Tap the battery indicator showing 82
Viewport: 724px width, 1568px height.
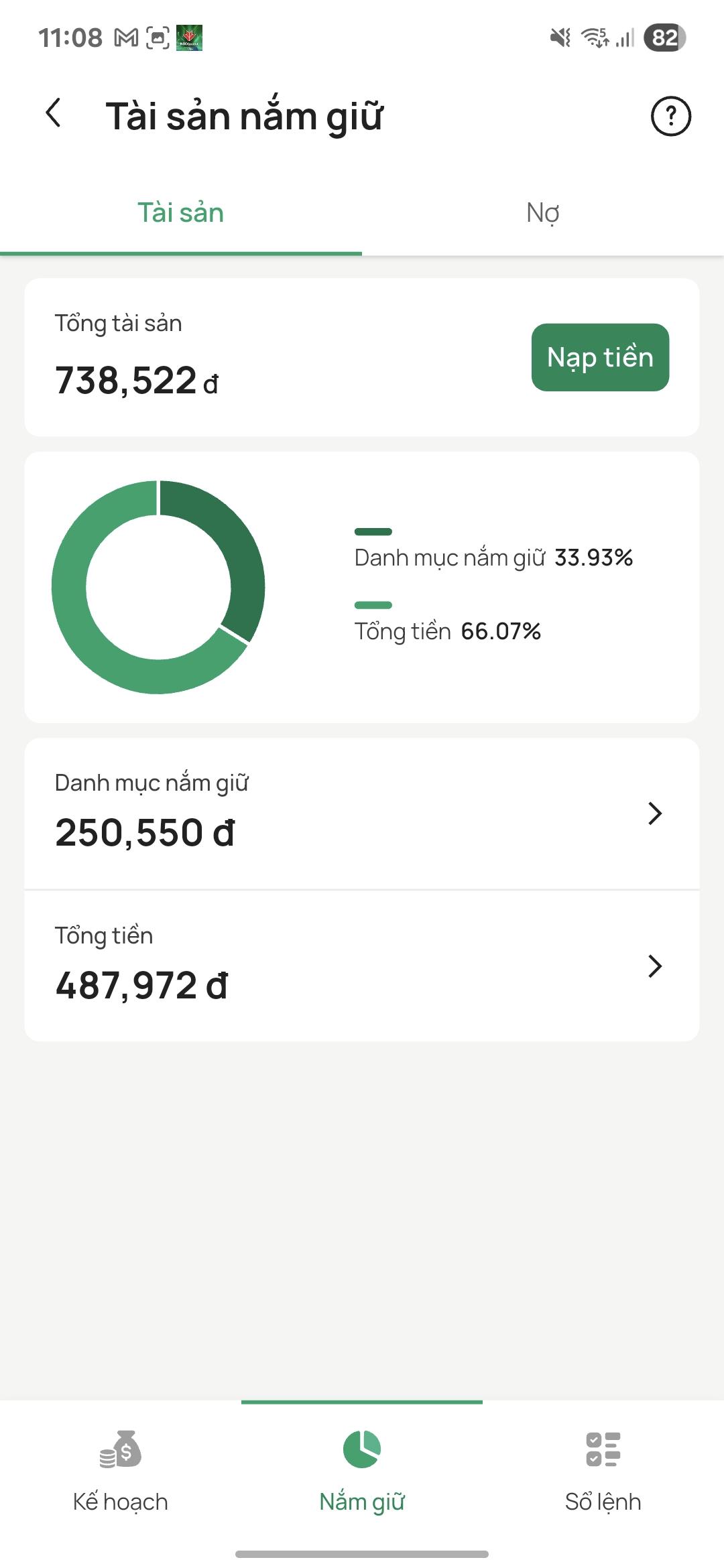(x=664, y=38)
